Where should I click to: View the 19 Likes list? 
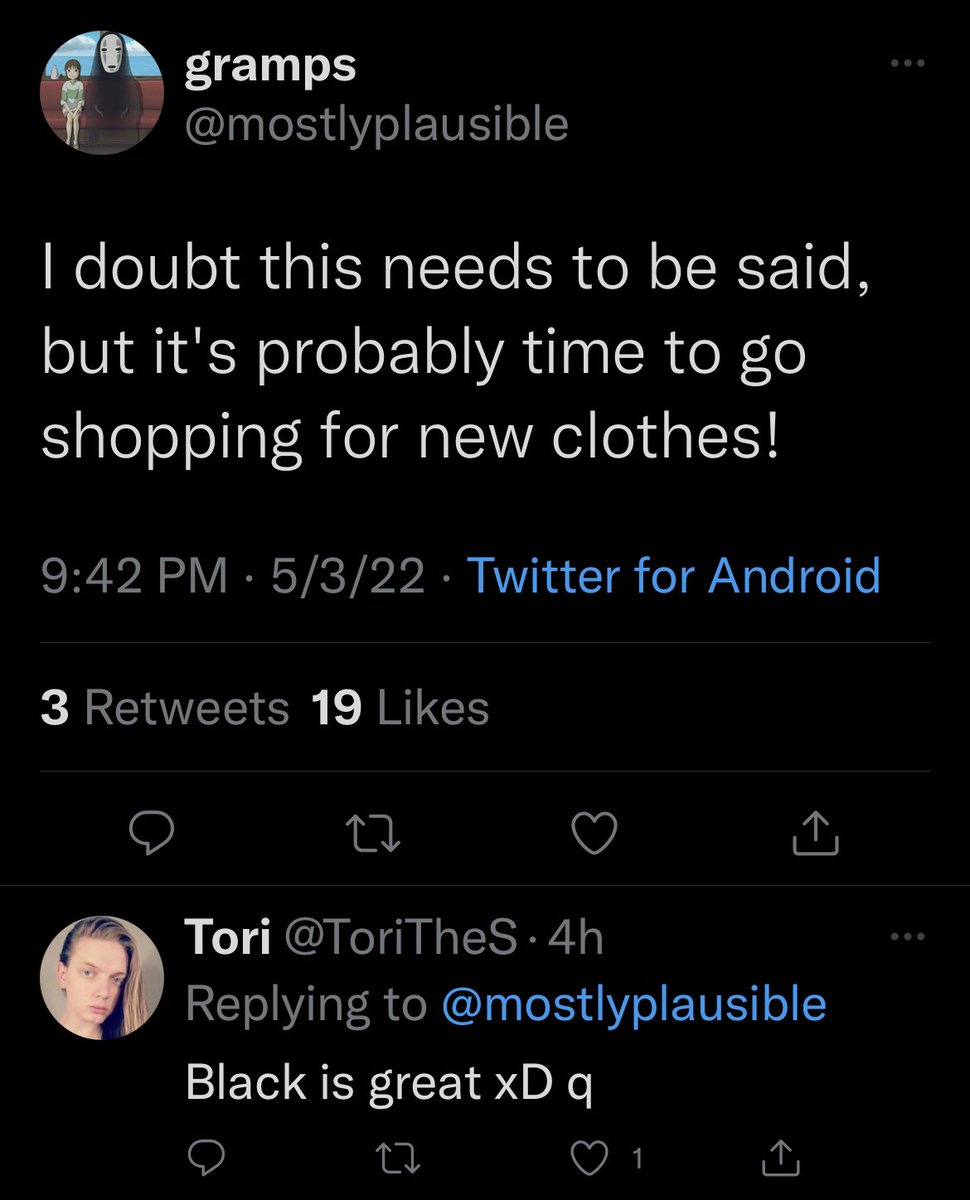tap(400, 708)
